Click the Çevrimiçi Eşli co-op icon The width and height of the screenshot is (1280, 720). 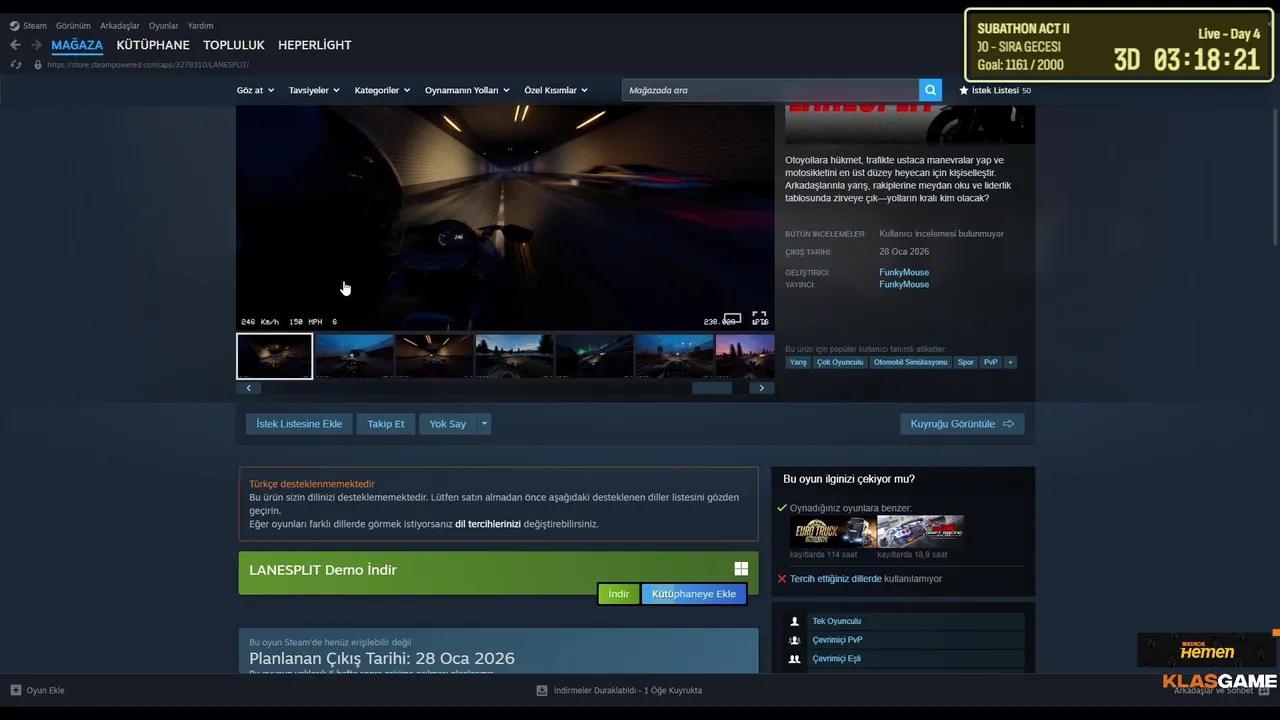(795, 659)
